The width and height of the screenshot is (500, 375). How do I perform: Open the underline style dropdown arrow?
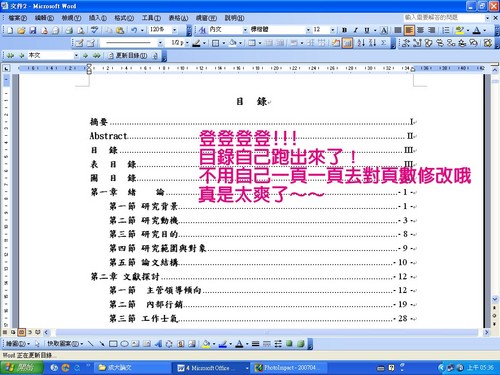(375, 30)
